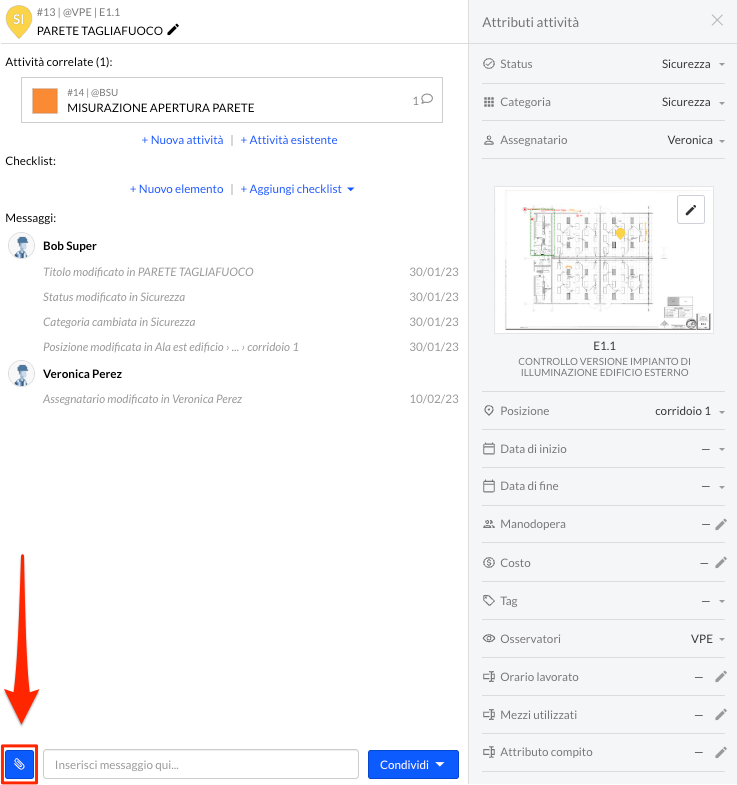737x785 pixels.
Task: Edit the Manodopera value pencil icon
Action: (x=720, y=524)
